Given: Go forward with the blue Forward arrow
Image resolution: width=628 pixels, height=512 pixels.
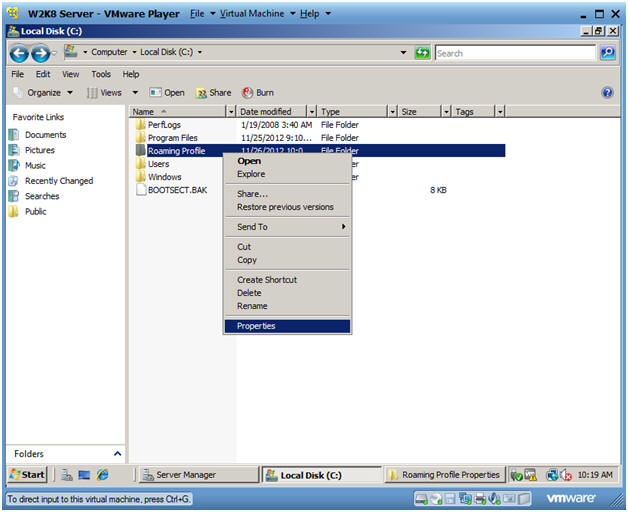Looking at the screenshot, I should pyautogui.click(x=40, y=53).
